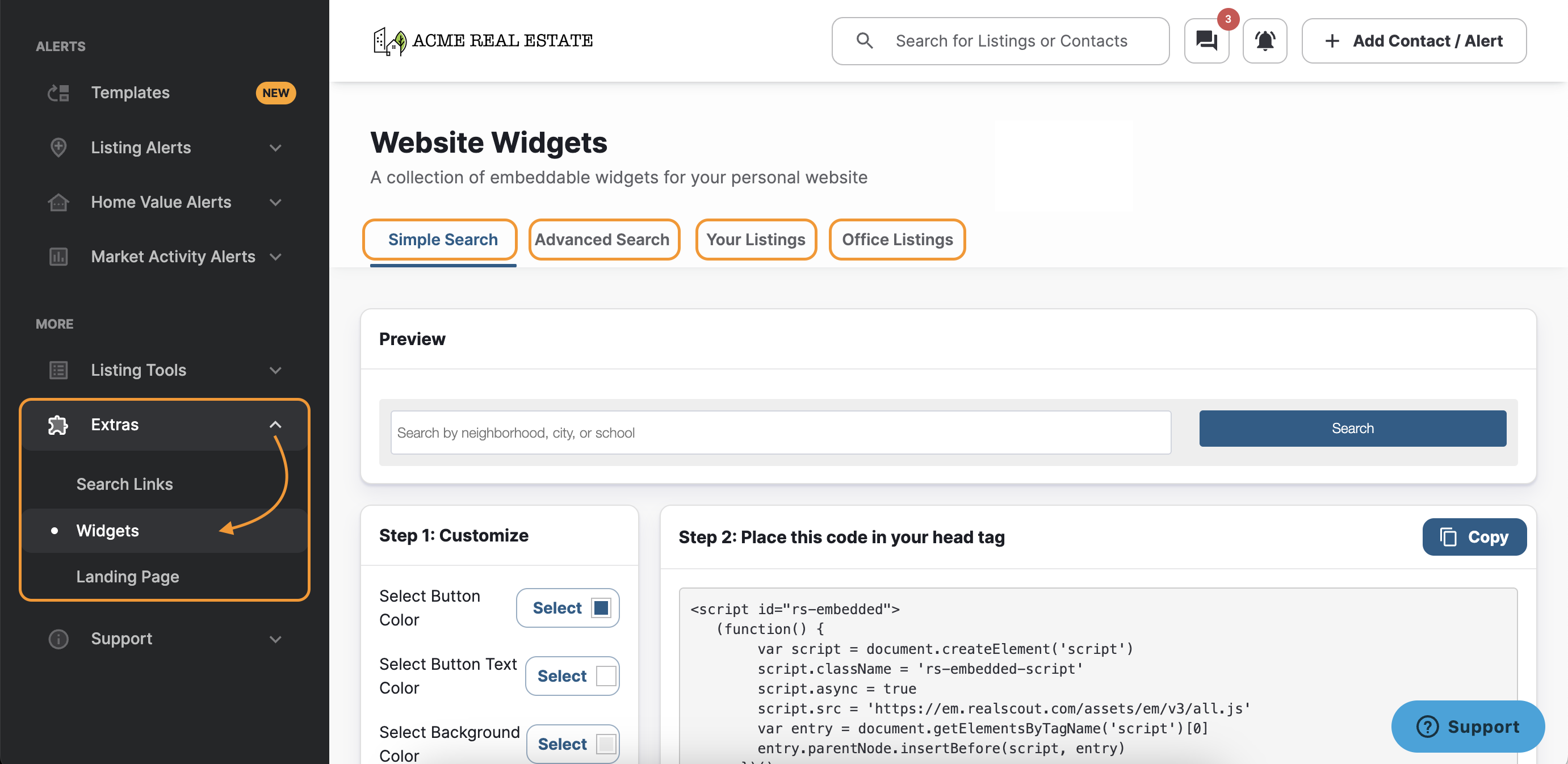
Task: Click the script.src realscout URL line
Action: pos(1004,708)
